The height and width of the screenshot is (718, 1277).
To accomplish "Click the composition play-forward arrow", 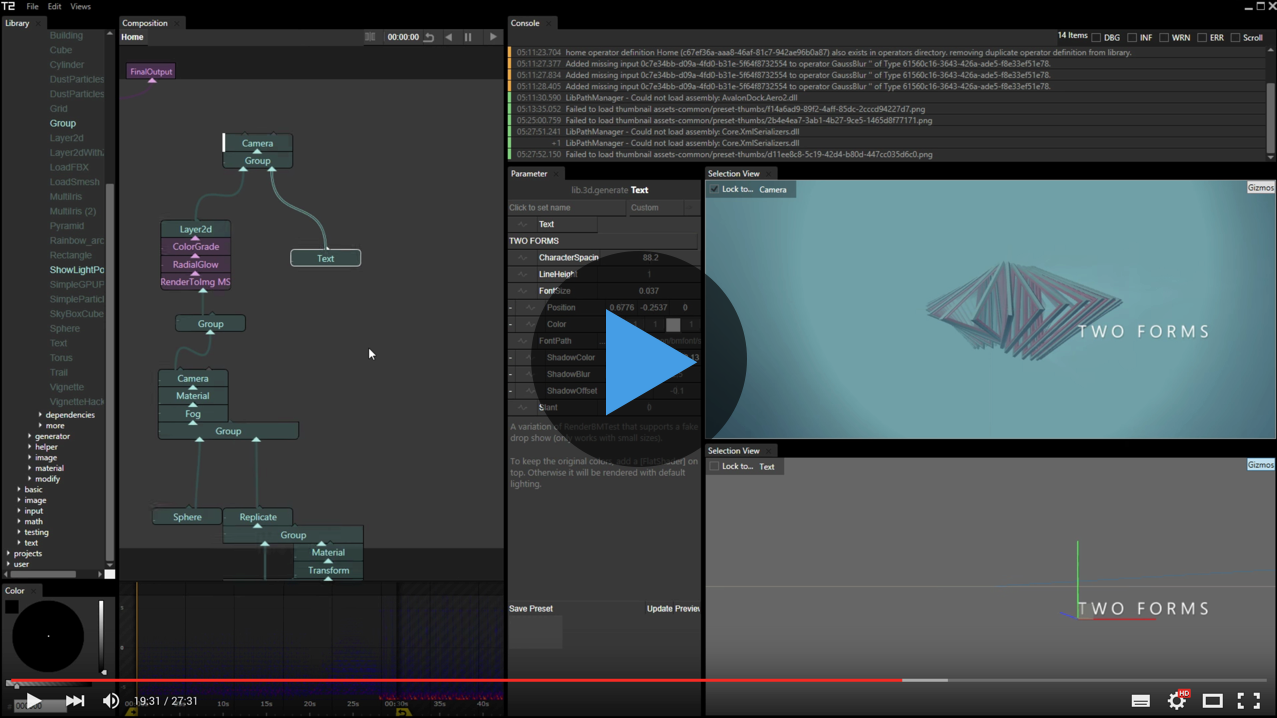I will click(493, 37).
